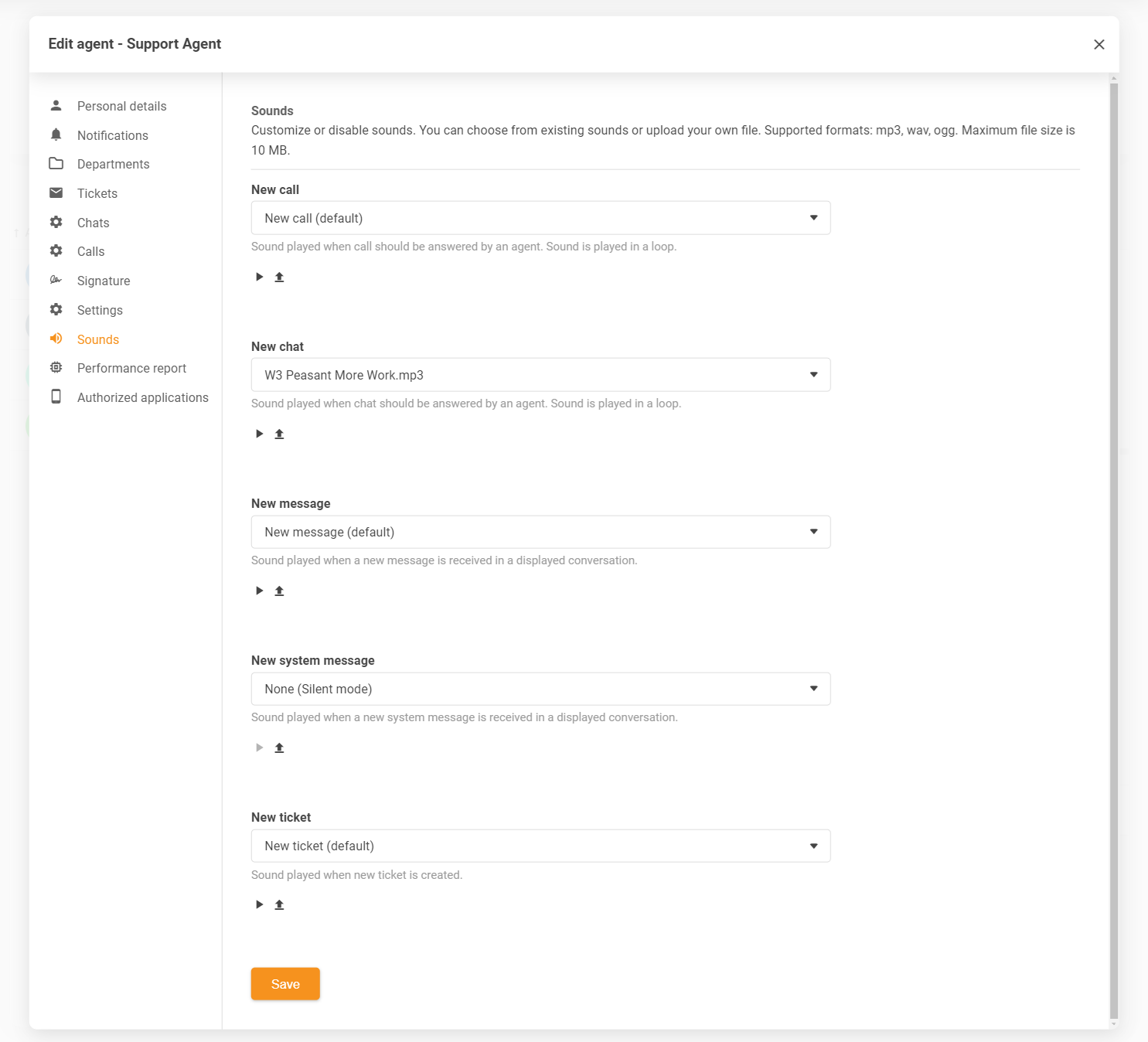The width and height of the screenshot is (1148, 1042).
Task: Go to Personal details section
Action: pyautogui.click(x=121, y=106)
